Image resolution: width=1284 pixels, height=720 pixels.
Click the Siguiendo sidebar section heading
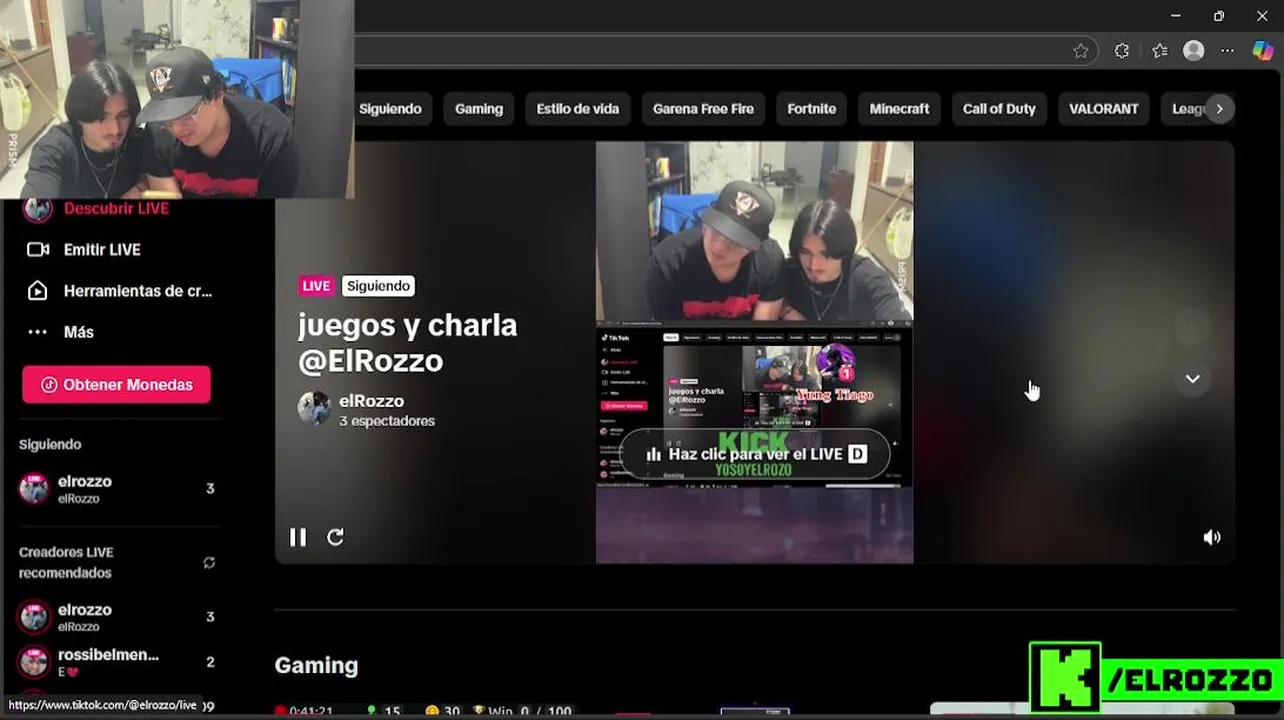[x=50, y=444]
